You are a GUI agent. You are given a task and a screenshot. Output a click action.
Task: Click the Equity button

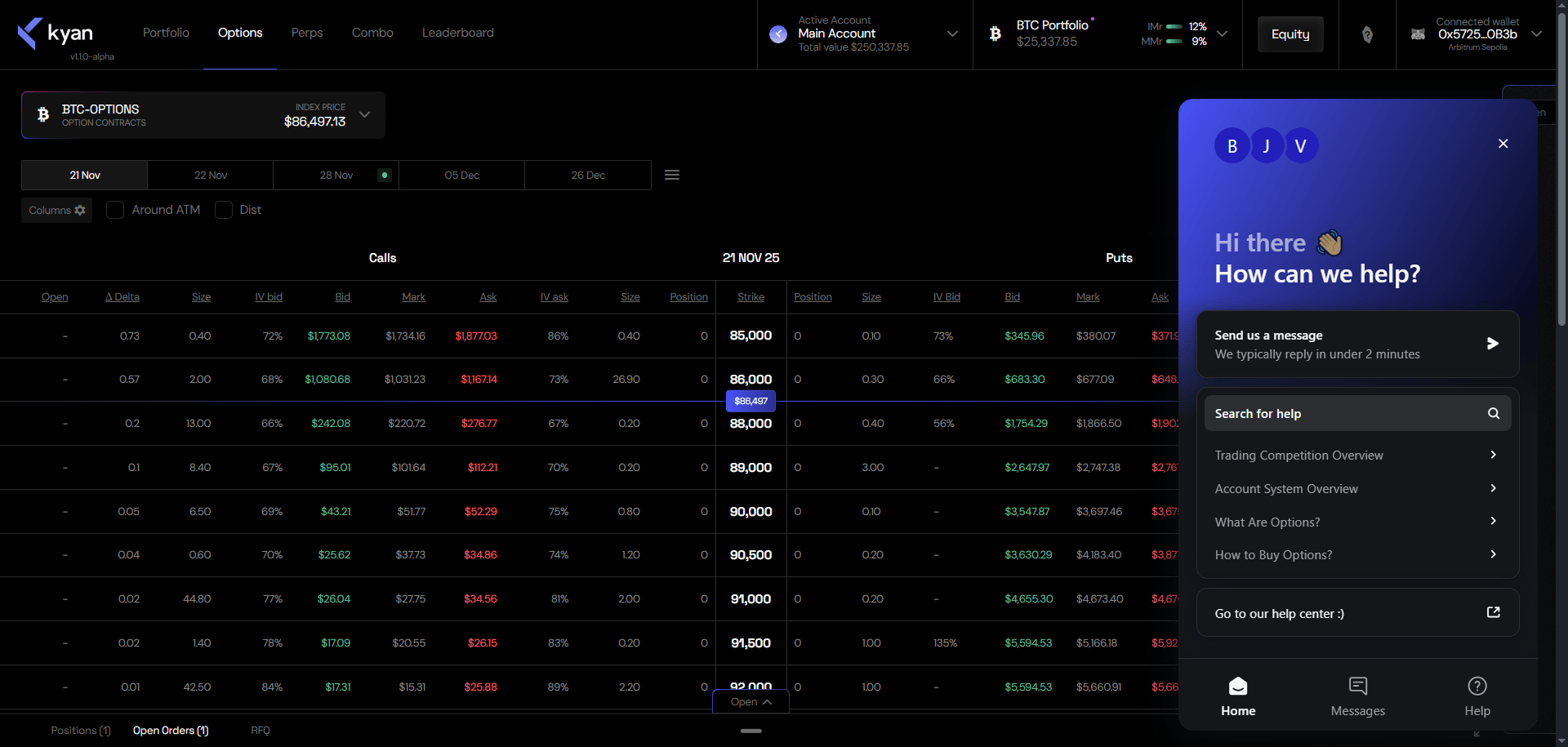(1290, 34)
